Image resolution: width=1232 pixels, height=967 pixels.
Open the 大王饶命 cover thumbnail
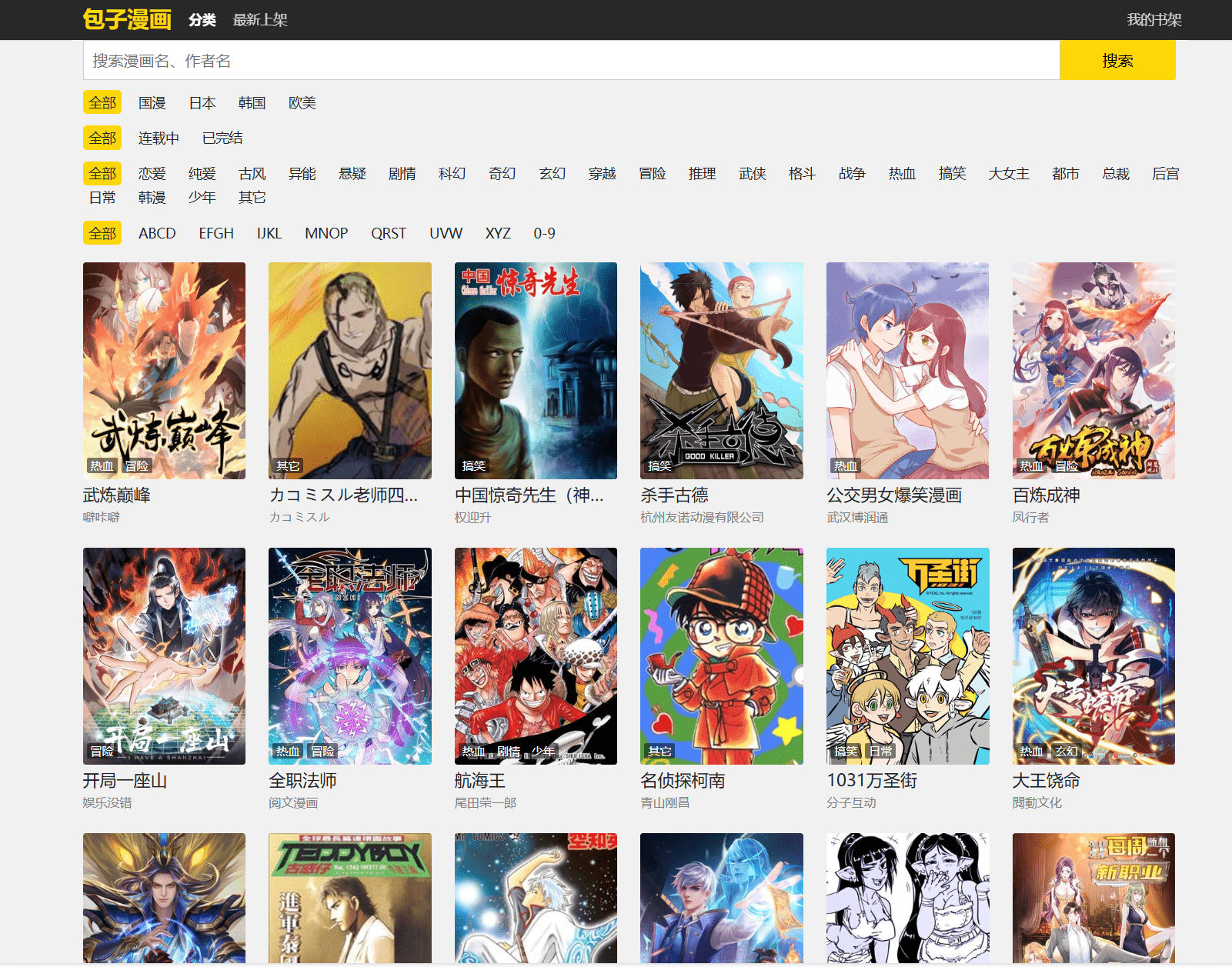[1093, 656]
